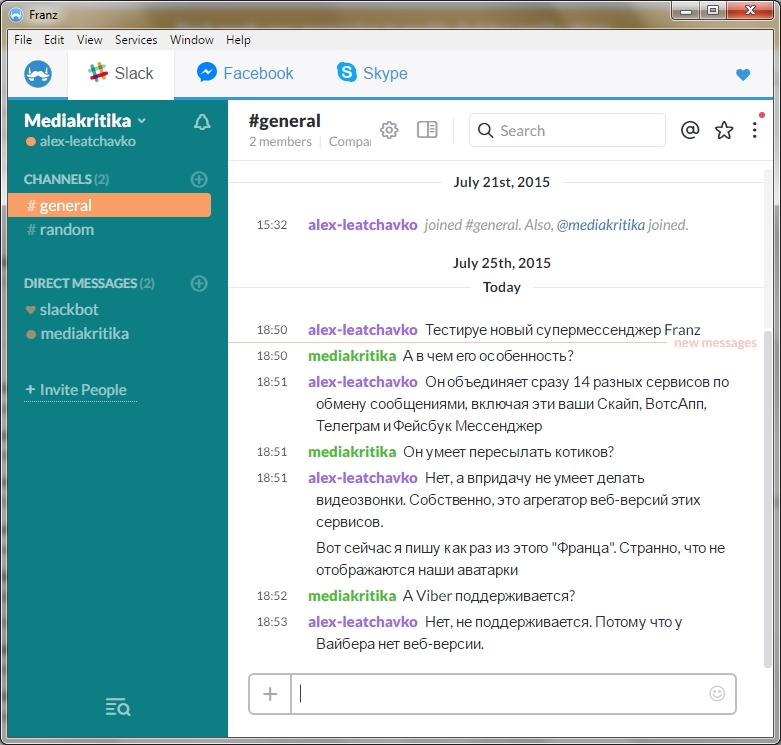Click the 18:52 timestamp
Screen dimensions: 781x745
272,596
